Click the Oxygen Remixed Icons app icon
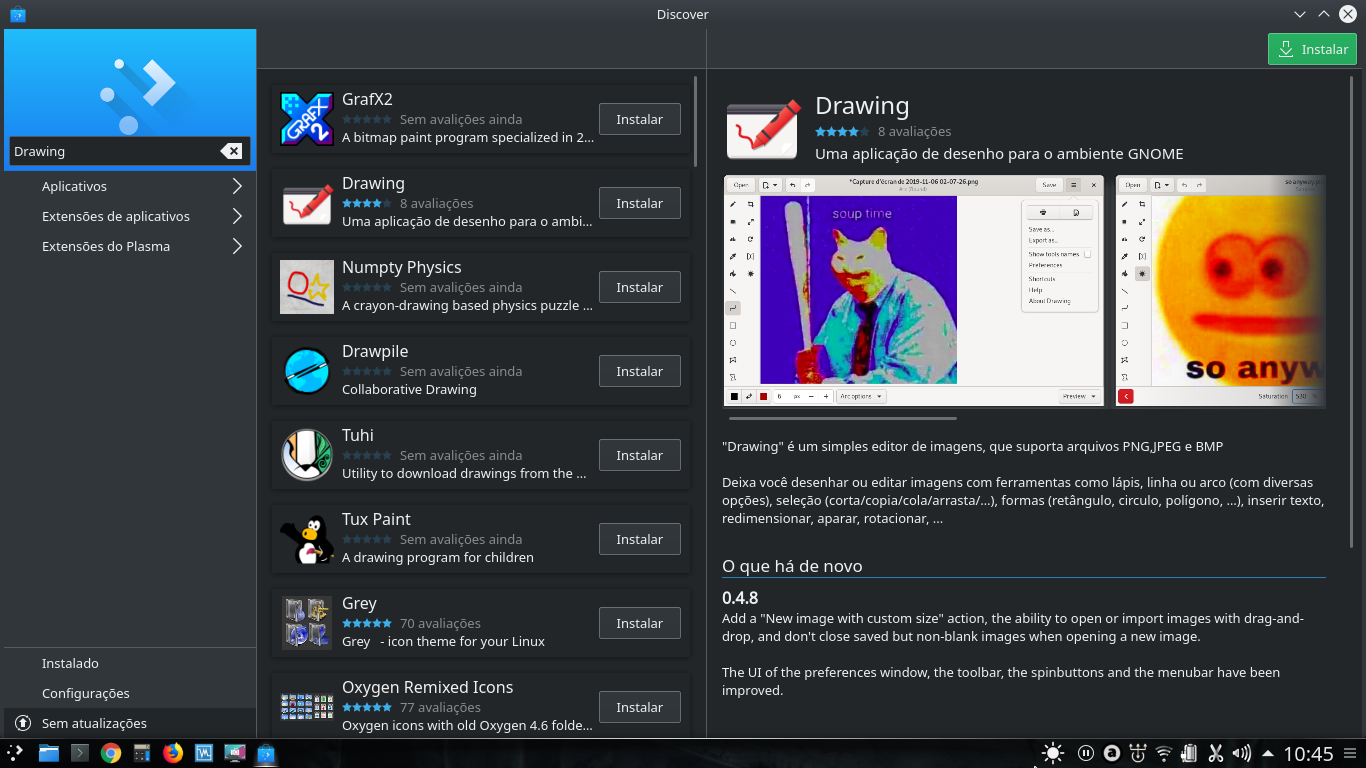Viewport: 1366px width, 768px height. coord(306,705)
